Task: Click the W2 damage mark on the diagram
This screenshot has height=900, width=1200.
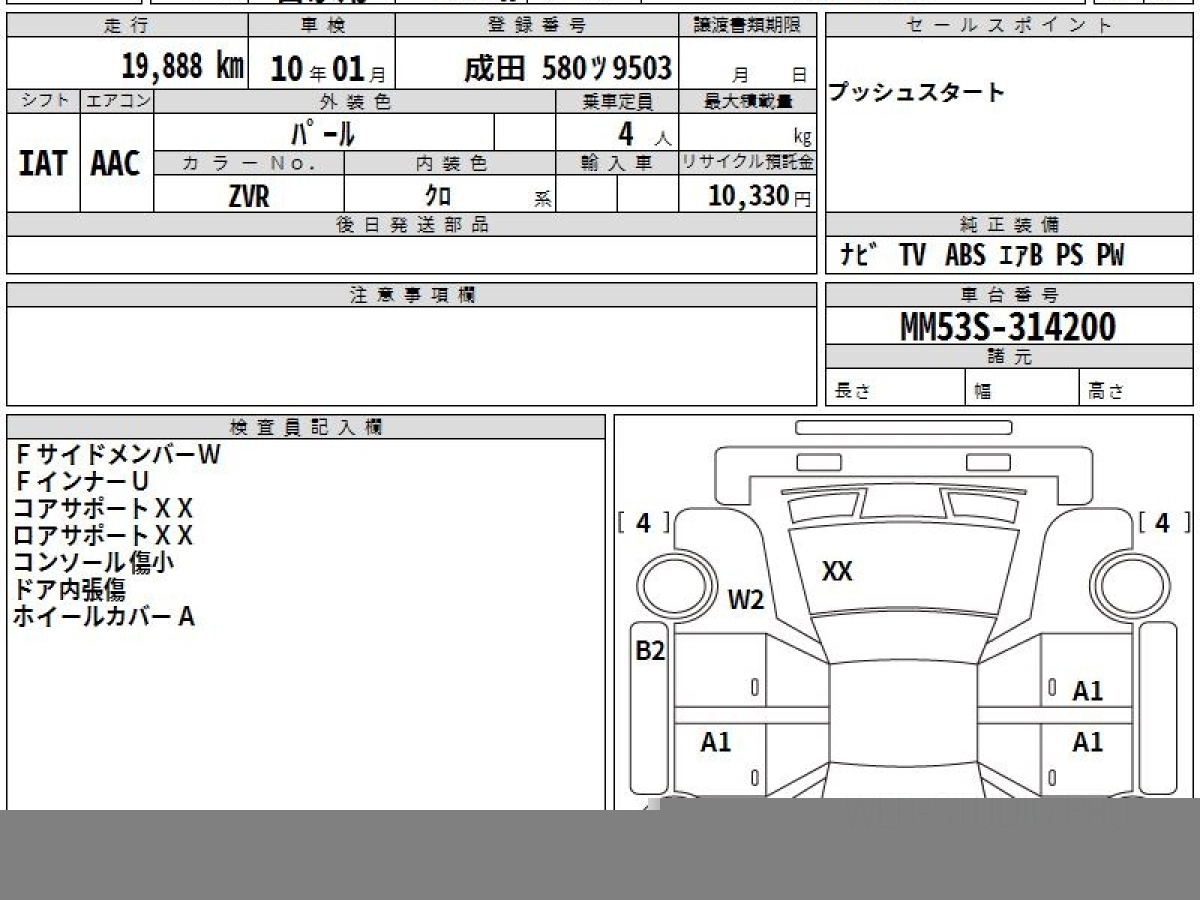Action: point(745,600)
